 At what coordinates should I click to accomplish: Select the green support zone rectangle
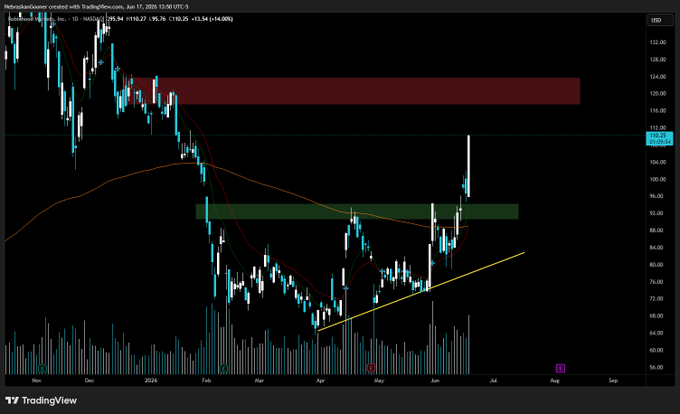click(x=357, y=212)
